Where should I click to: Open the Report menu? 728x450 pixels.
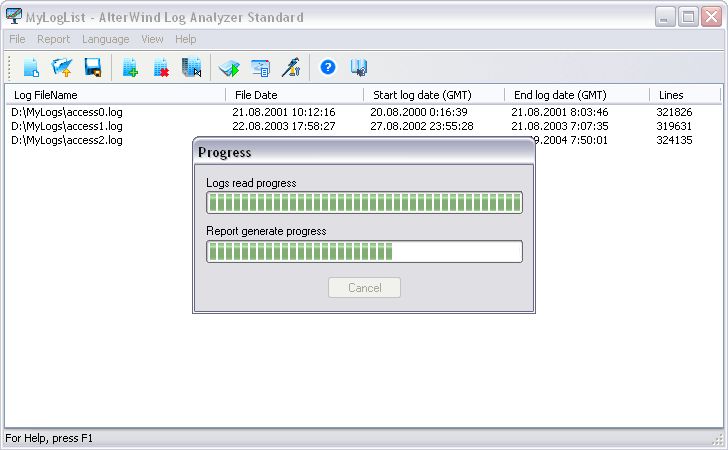pos(53,39)
